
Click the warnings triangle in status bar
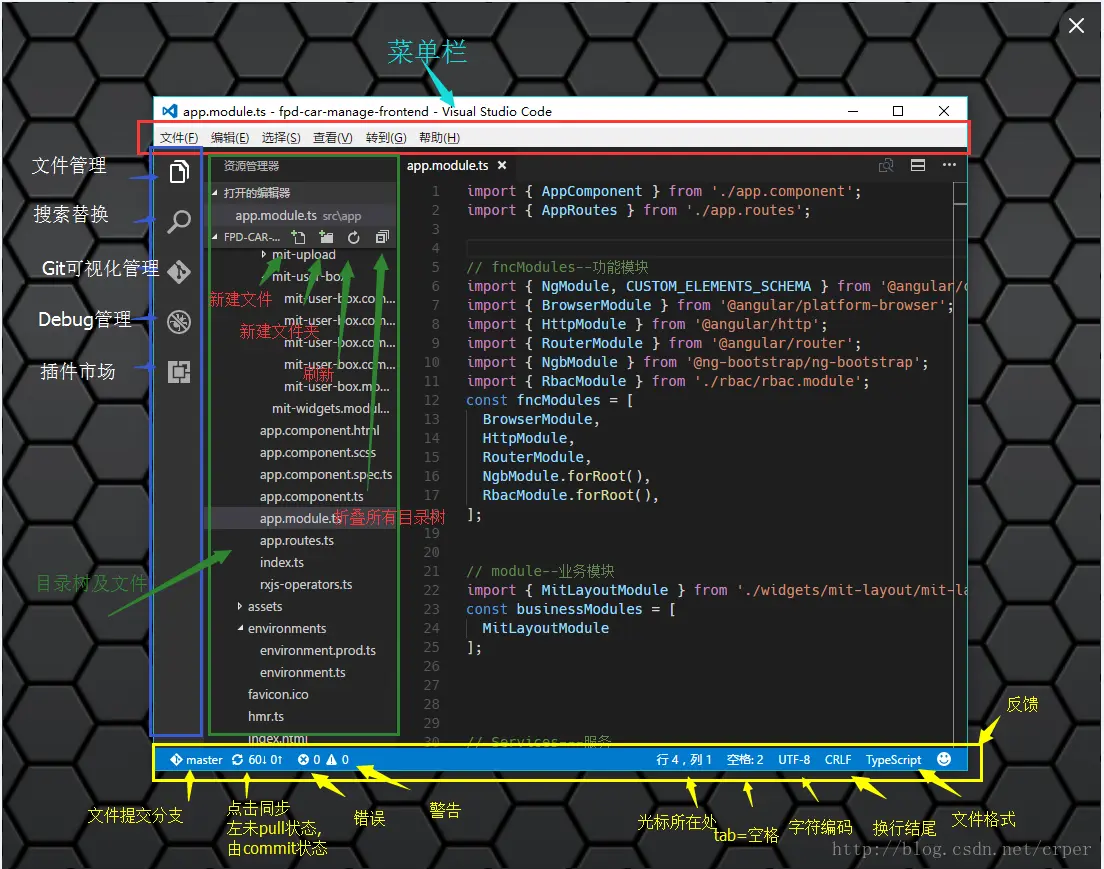click(x=337, y=760)
